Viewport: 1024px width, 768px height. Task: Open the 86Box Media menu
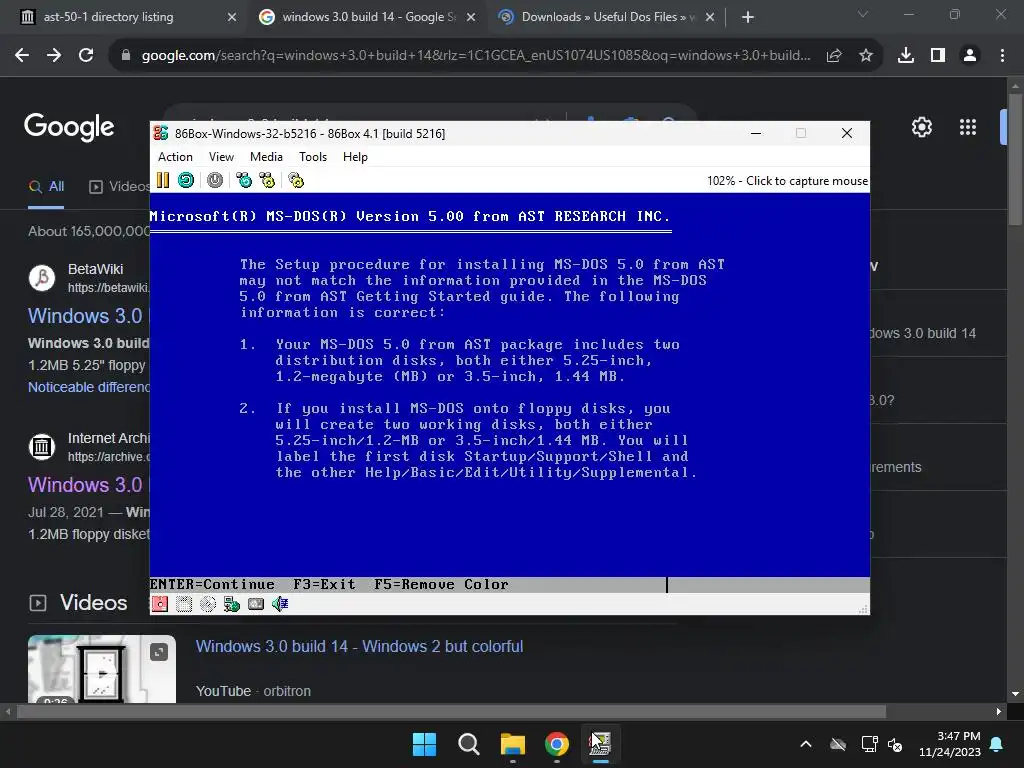266,157
